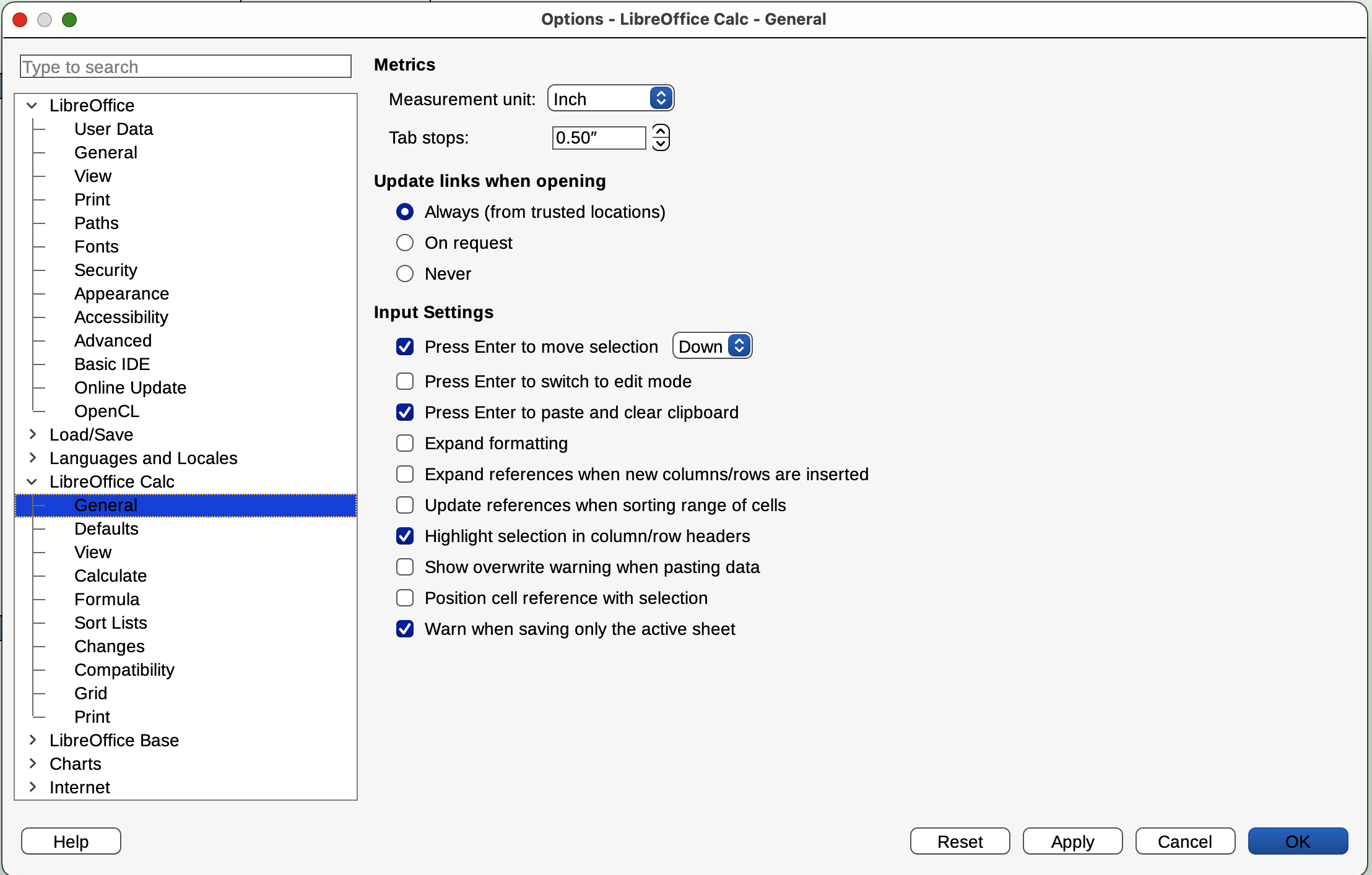Open the Changes settings page
The image size is (1372, 875).
coord(110,647)
